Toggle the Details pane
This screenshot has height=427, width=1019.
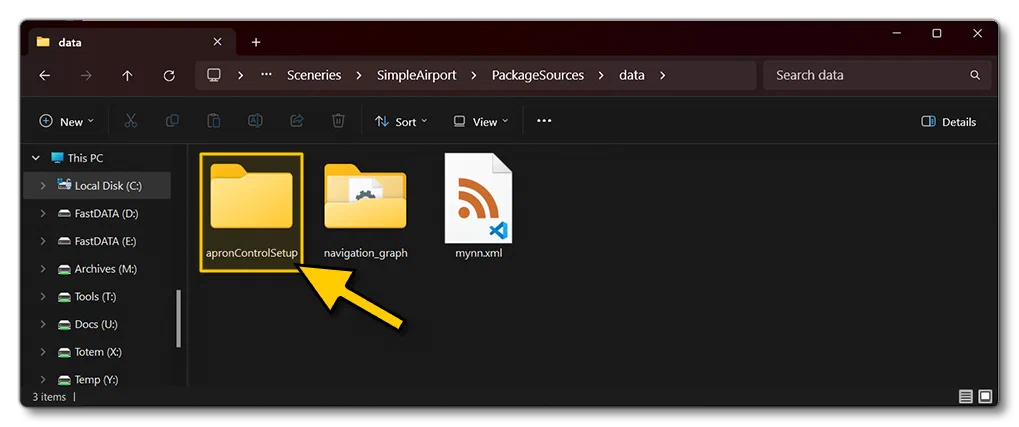click(x=949, y=122)
